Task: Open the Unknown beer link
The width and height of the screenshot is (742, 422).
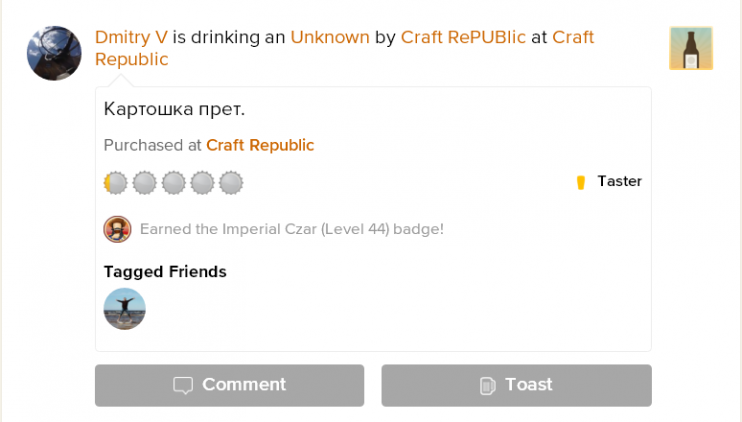Action: pyautogui.click(x=330, y=37)
